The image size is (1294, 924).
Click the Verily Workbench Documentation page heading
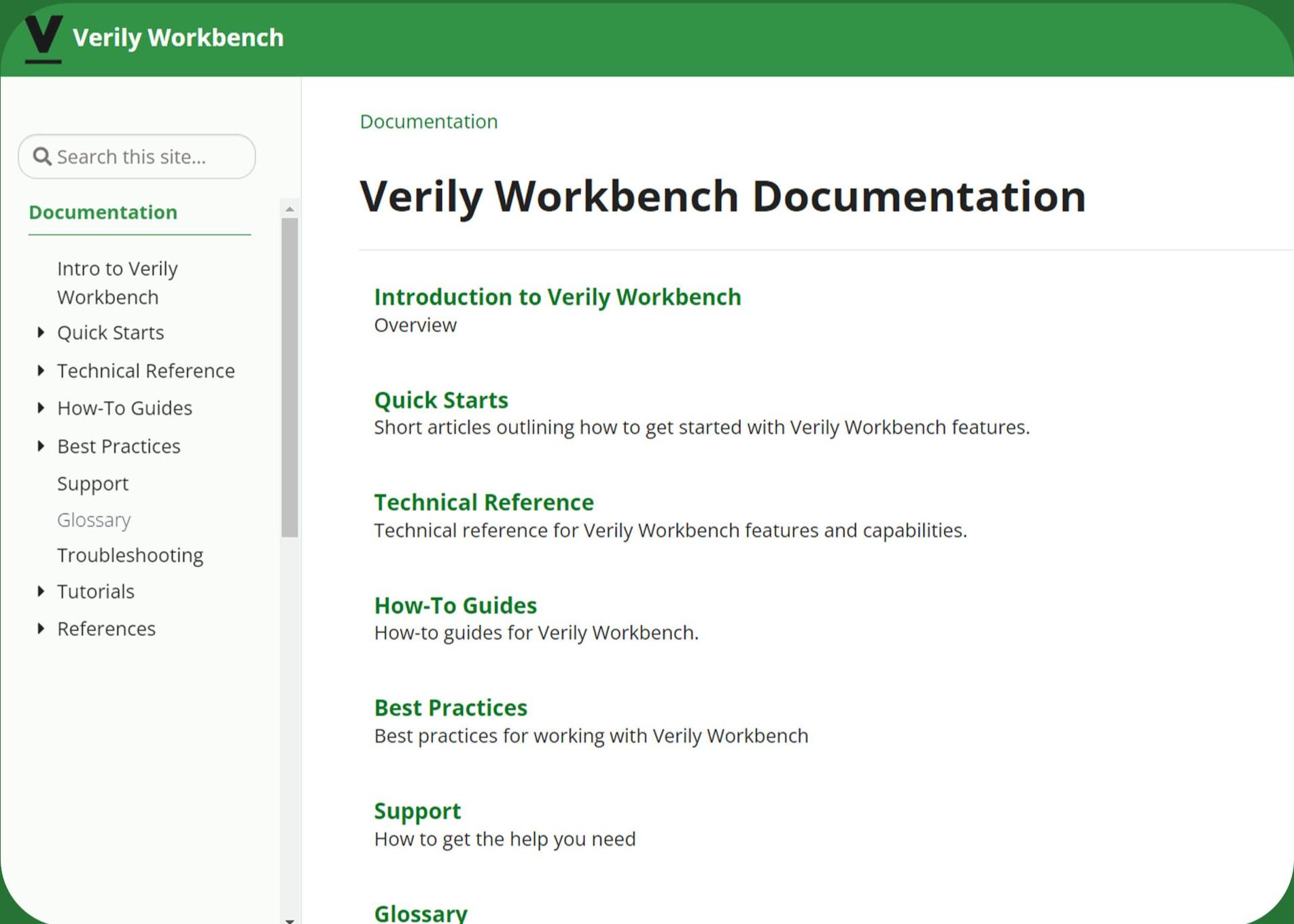coord(722,196)
